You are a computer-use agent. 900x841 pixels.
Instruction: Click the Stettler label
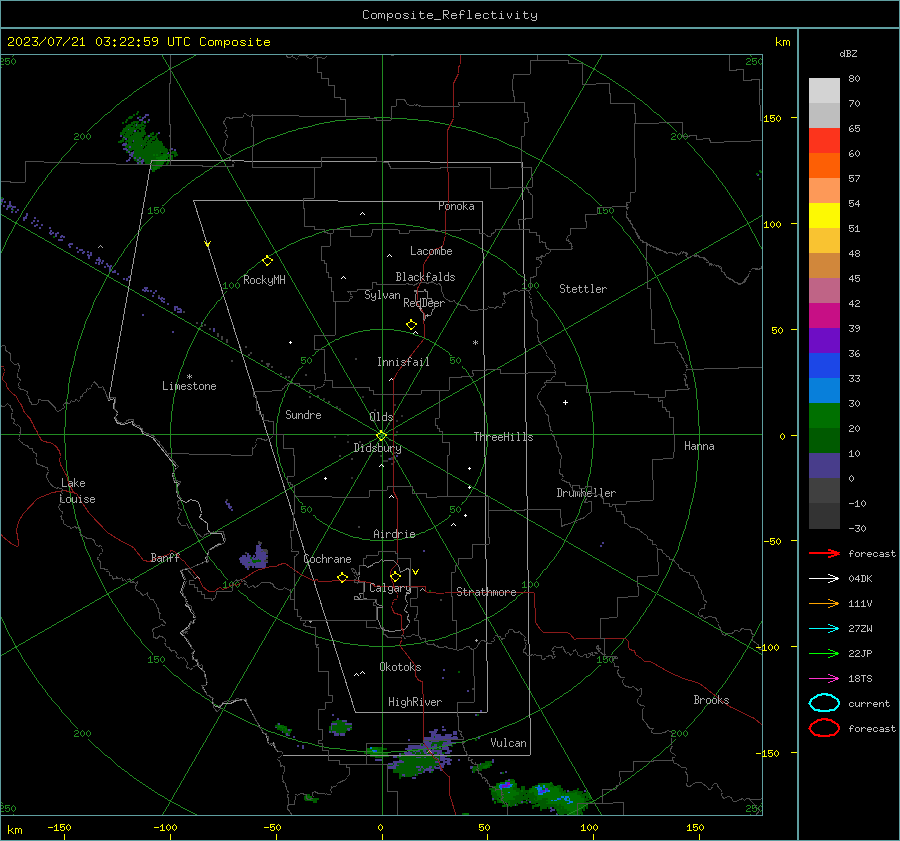[x=583, y=289]
